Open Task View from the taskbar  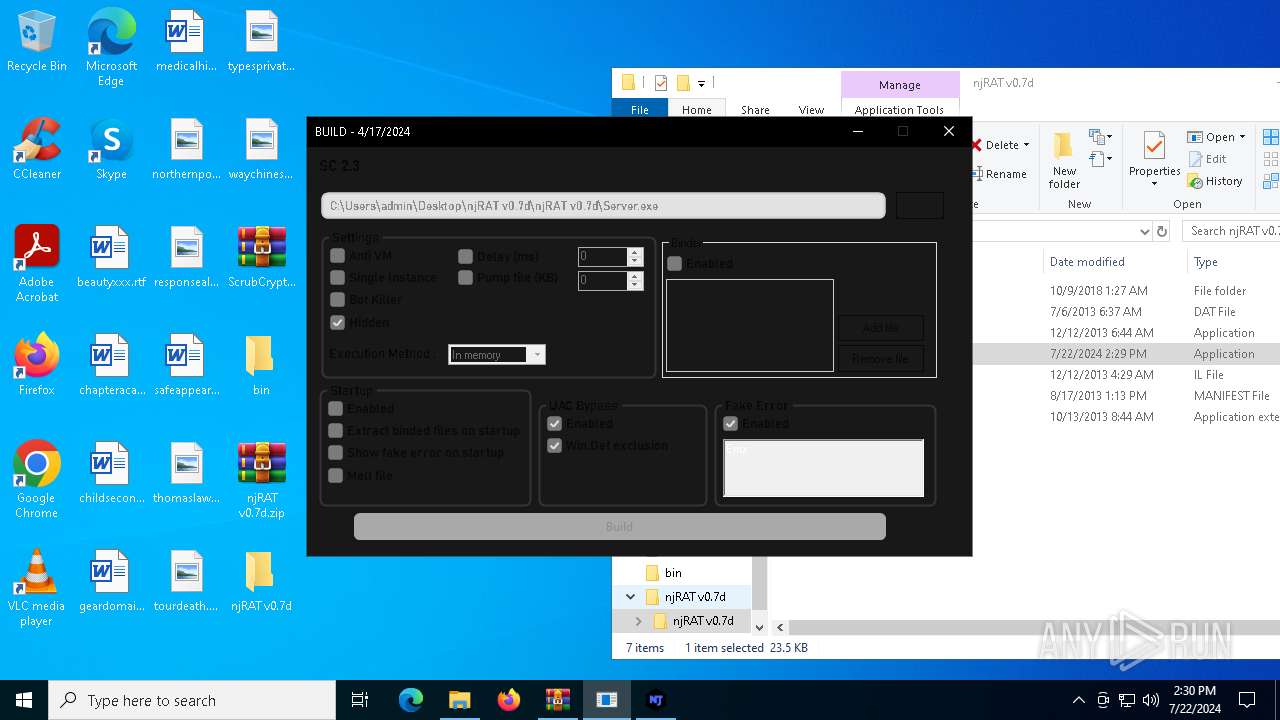coord(360,700)
